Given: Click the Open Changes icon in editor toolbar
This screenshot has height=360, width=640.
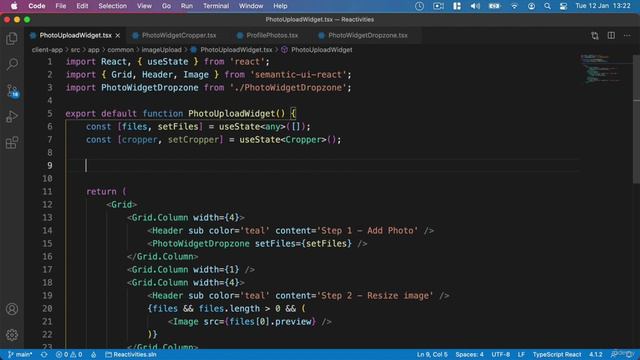Looking at the screenshot, I should pyautogui.click(x=595, y=36).
